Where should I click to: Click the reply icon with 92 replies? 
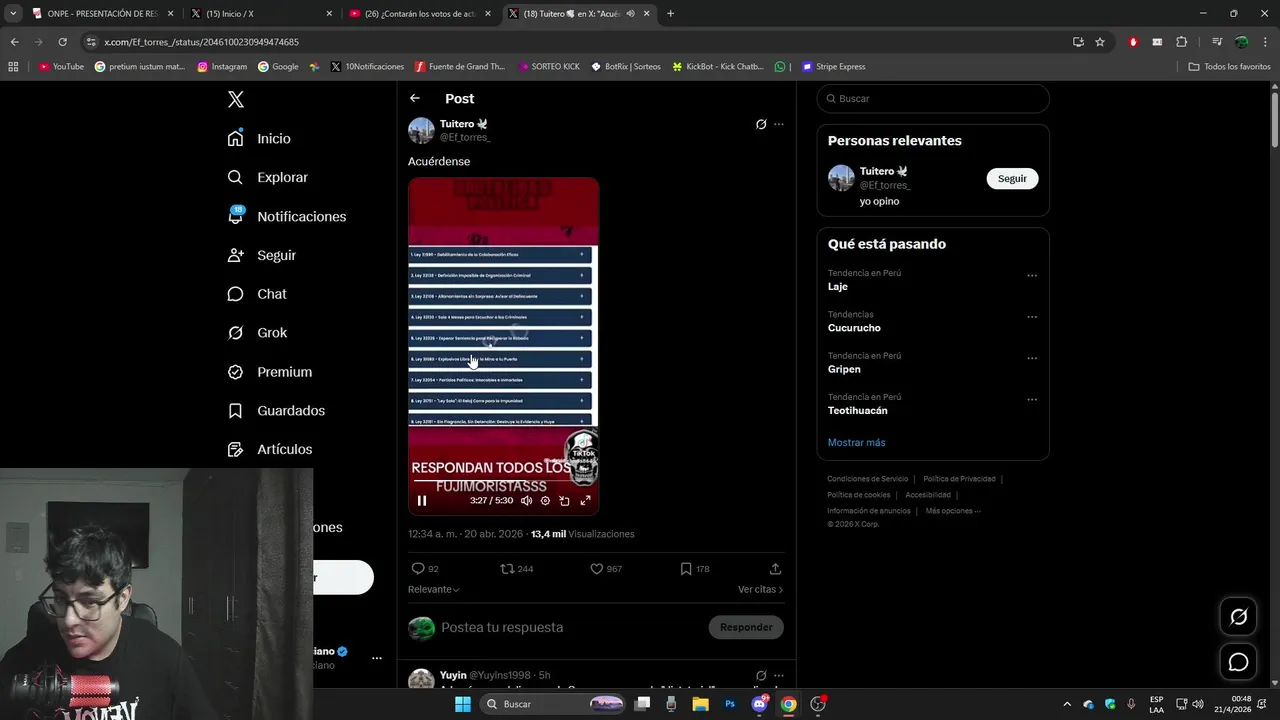point(418,568)
